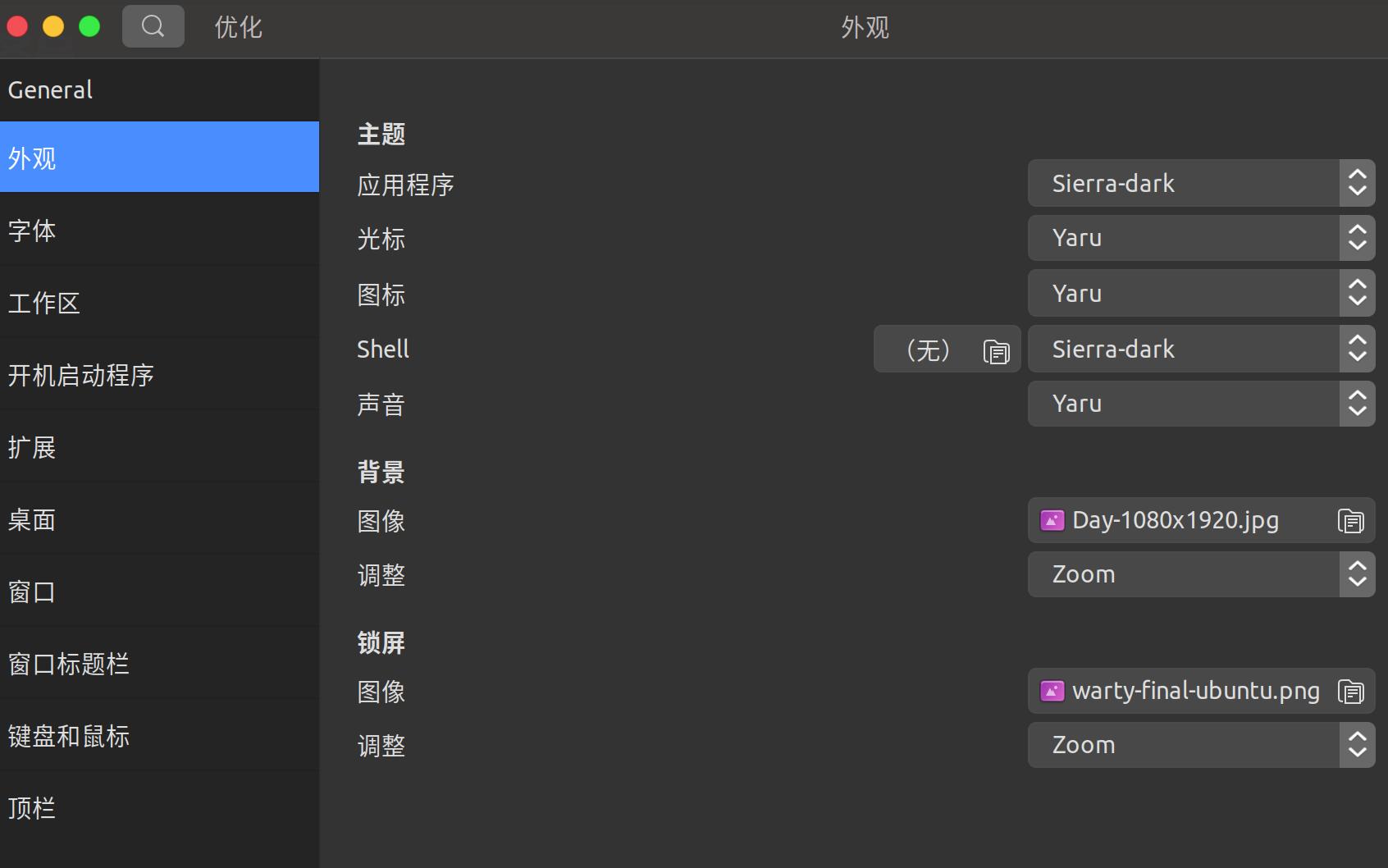This screenshot has width=1388, height=868.
Task: Open the 工作区 sidebar section
Action: [x=159, y=303]
